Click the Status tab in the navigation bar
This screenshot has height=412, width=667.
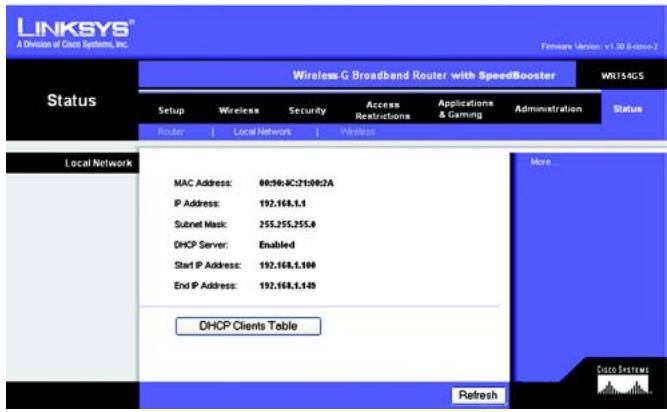(627, 109)
